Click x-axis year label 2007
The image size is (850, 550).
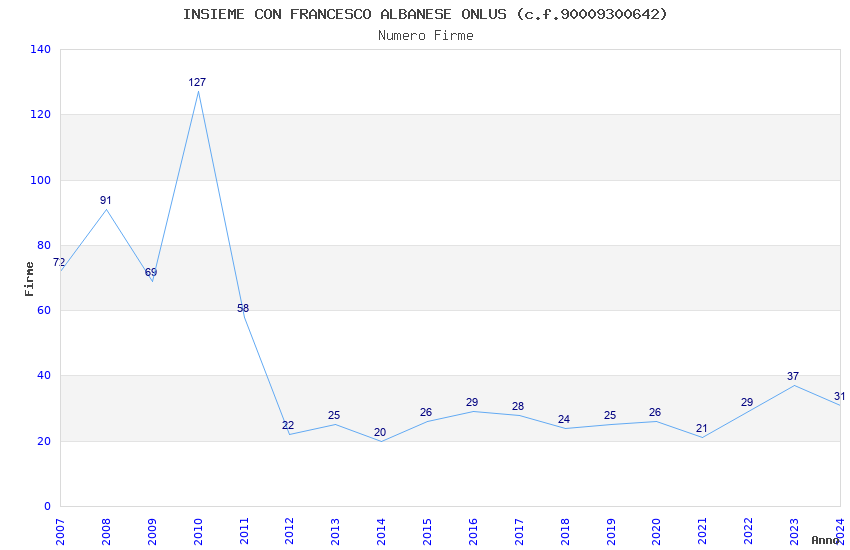pos(60,532)
